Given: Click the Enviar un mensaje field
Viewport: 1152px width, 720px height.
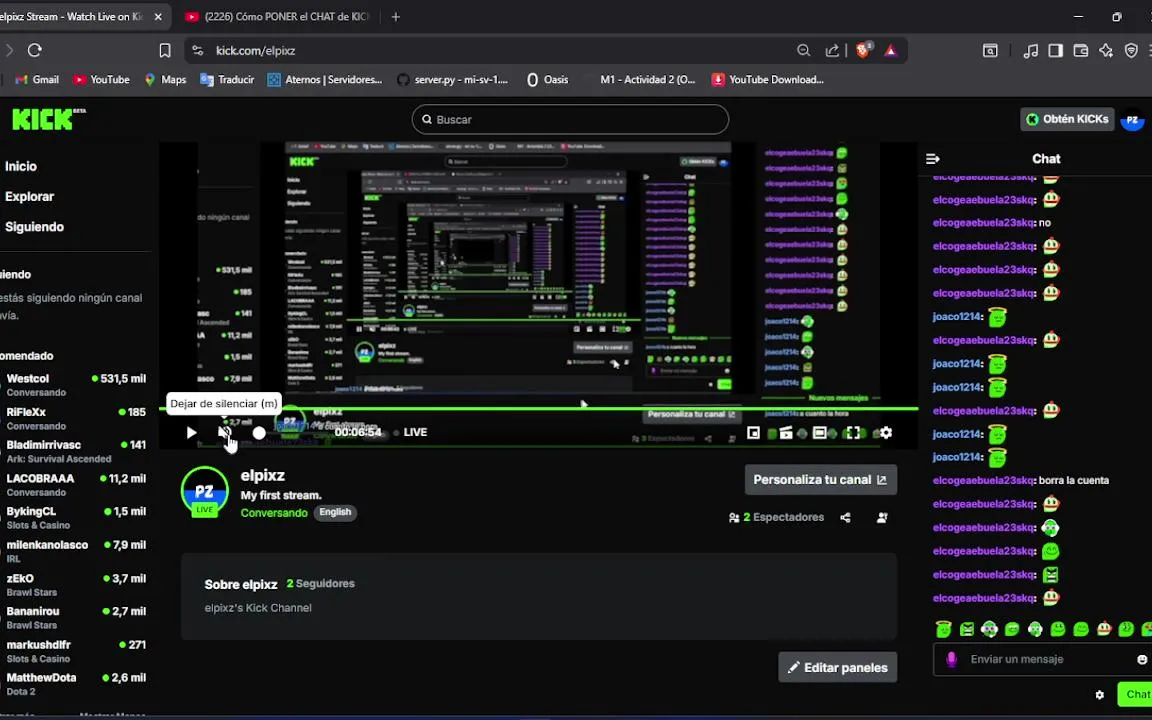Looking at the screenshot, I should 1043,659.
